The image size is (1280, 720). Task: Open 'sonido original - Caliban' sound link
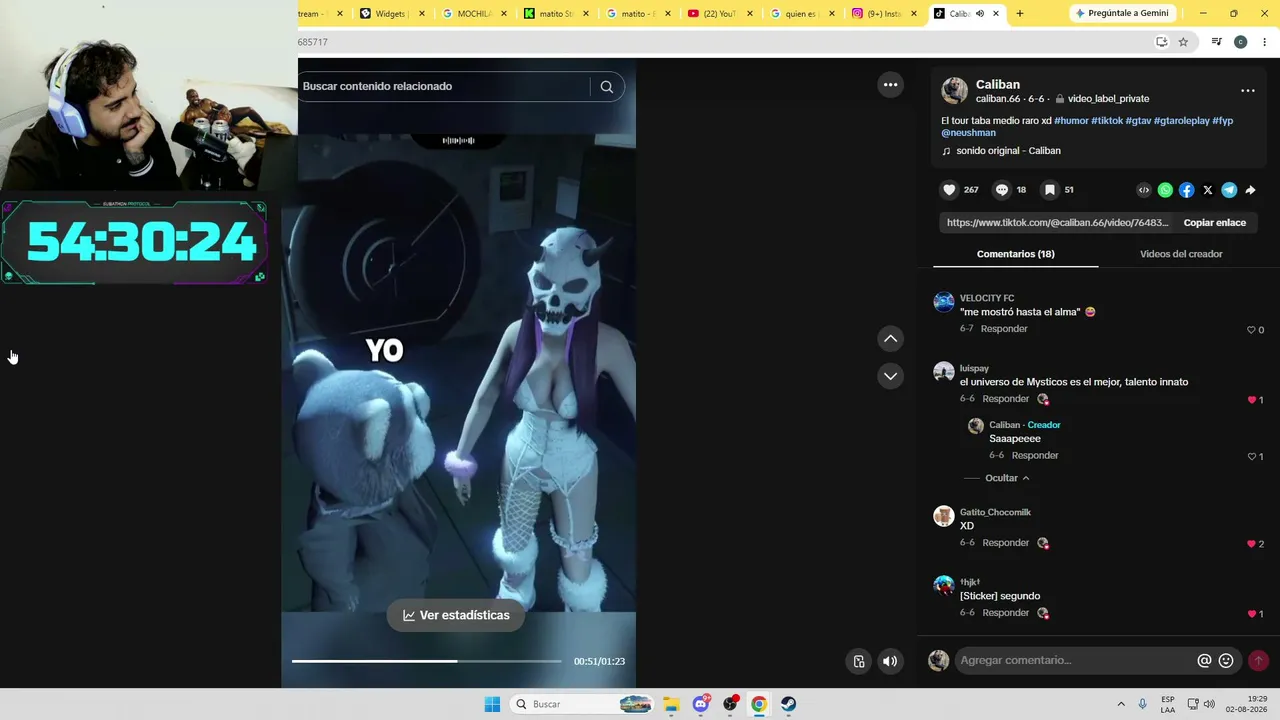coord(1008,151)
